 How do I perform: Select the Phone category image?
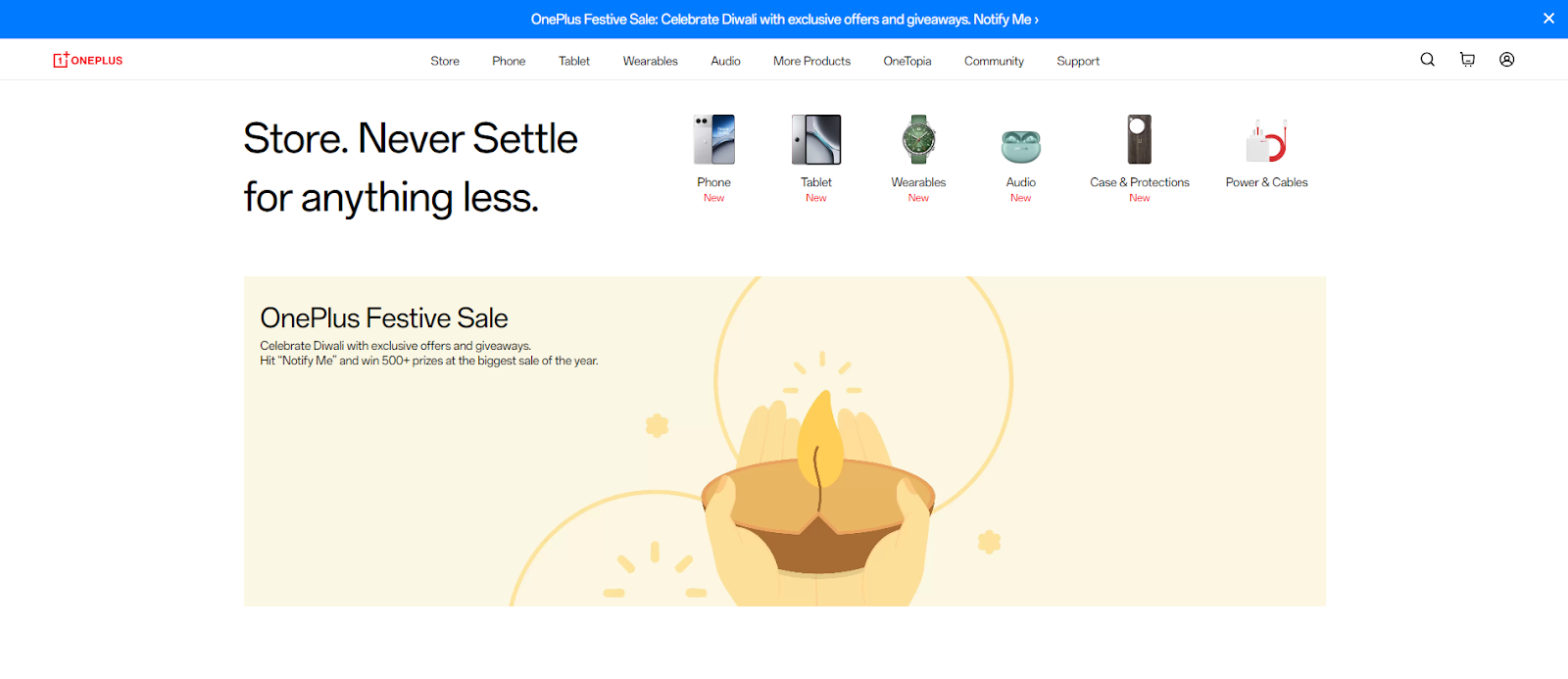click(x=714, y=139)
